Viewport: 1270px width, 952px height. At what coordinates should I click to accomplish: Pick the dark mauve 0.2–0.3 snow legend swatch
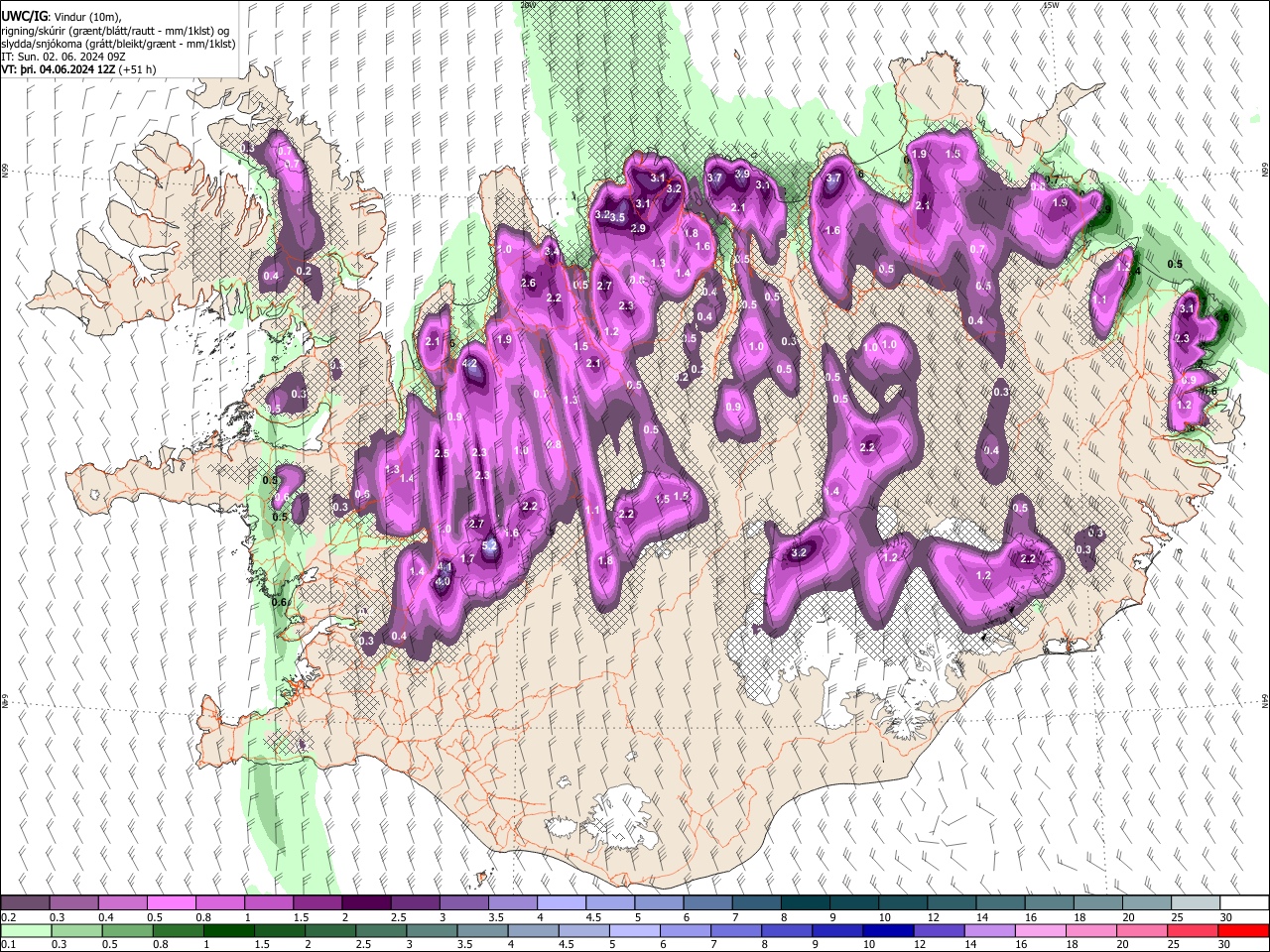[26, 903]
